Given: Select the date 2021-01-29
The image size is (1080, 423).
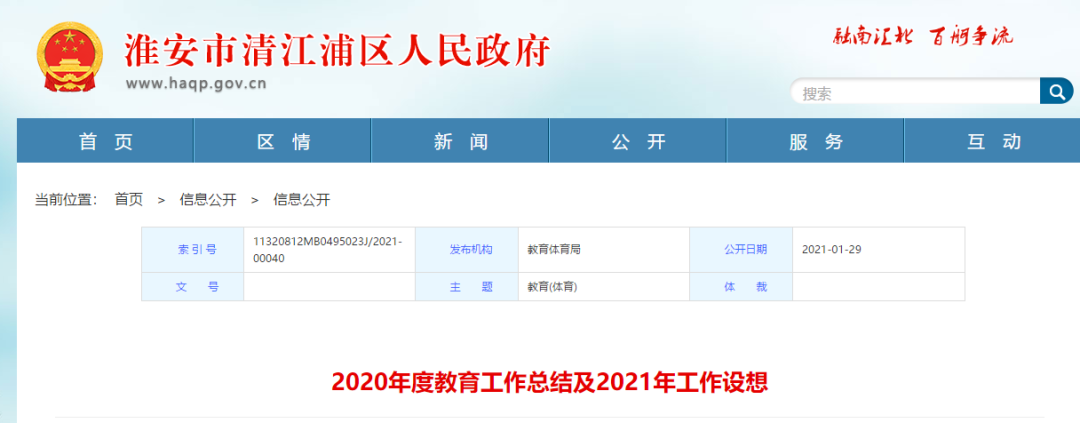Looking at the screenshot, I should point(831,249).
